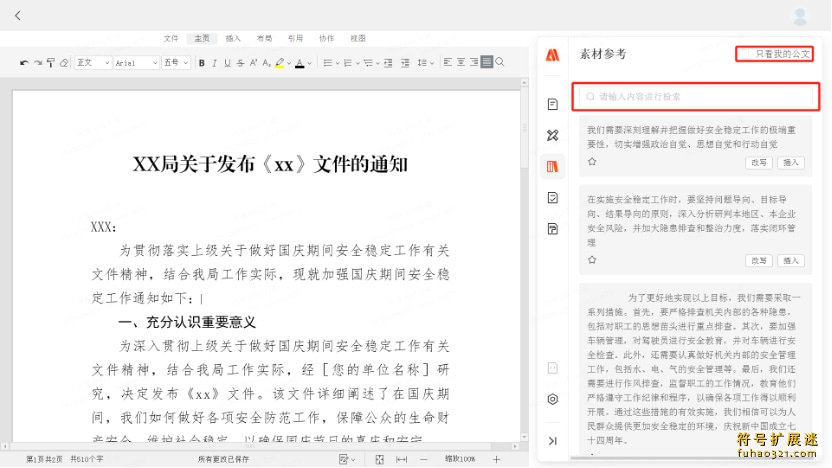Viewport: 832px width, 468px height.
Task: Switch to the 协作 tab
Action: coord(327,38)
